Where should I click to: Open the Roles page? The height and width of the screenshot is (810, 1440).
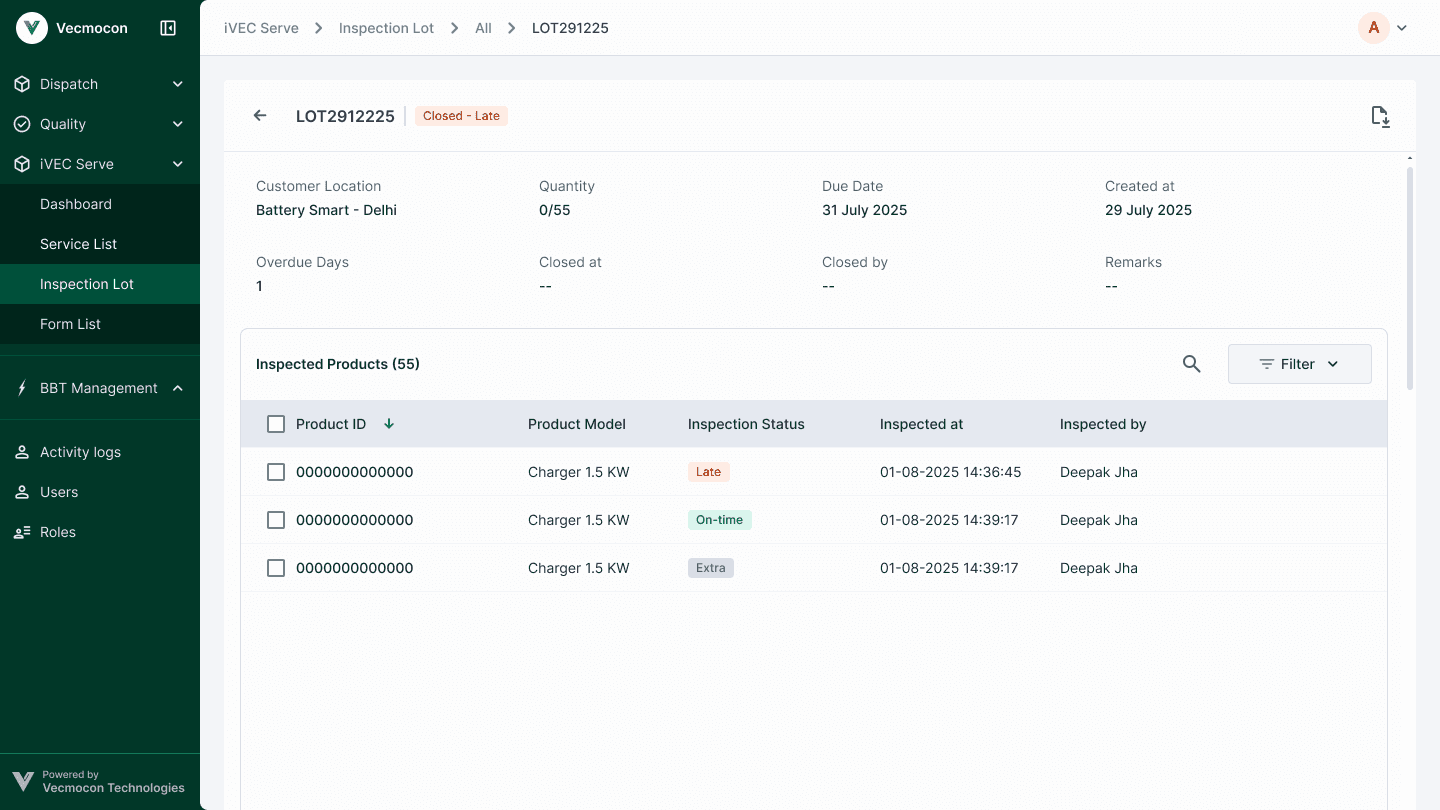100,532
